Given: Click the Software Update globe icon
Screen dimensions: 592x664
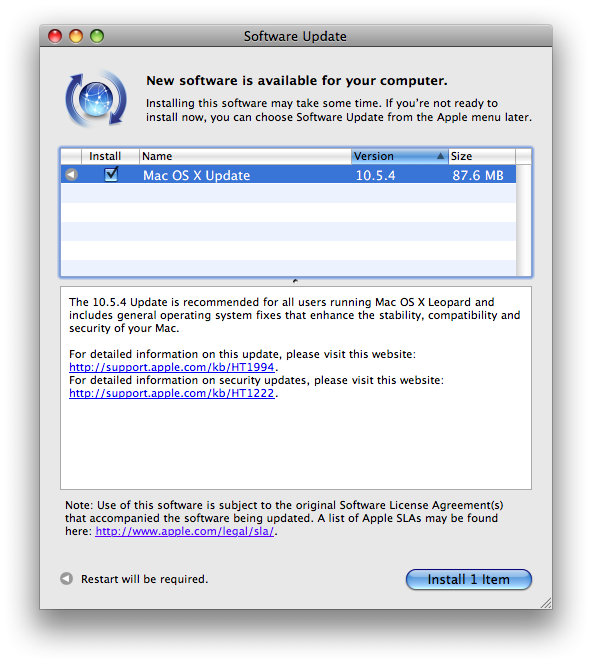Looking at the screenshot, I should 96,98.
